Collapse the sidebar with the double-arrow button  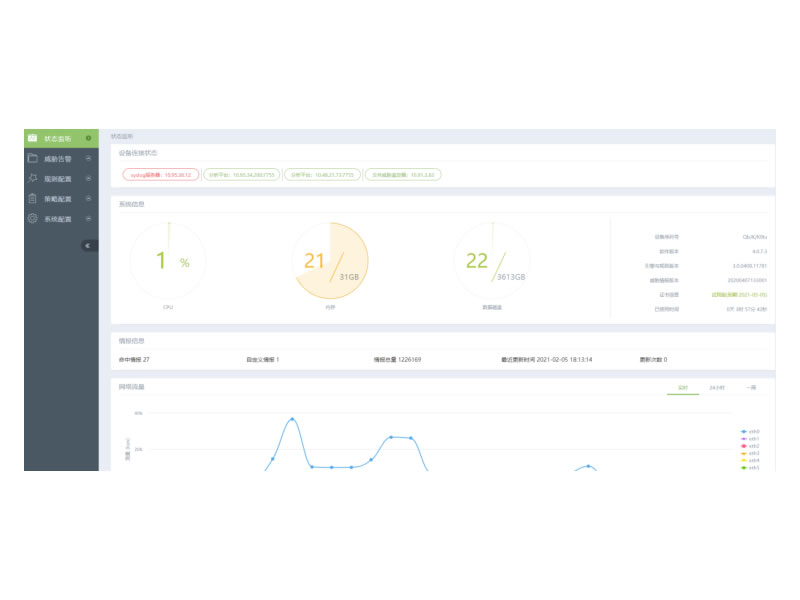pyautogui.click(x=87, y=245)
